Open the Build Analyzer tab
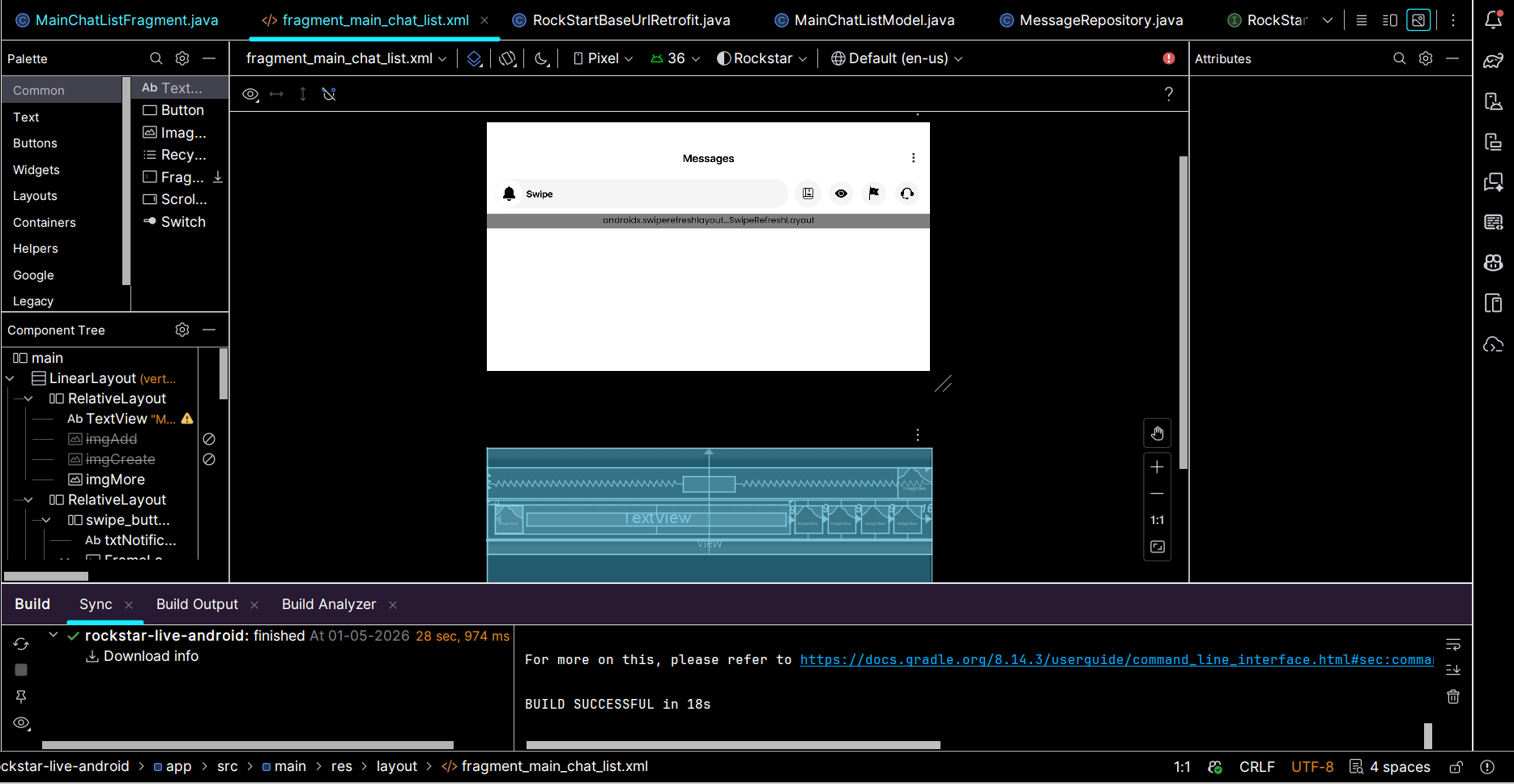 [x=329, y=604]
